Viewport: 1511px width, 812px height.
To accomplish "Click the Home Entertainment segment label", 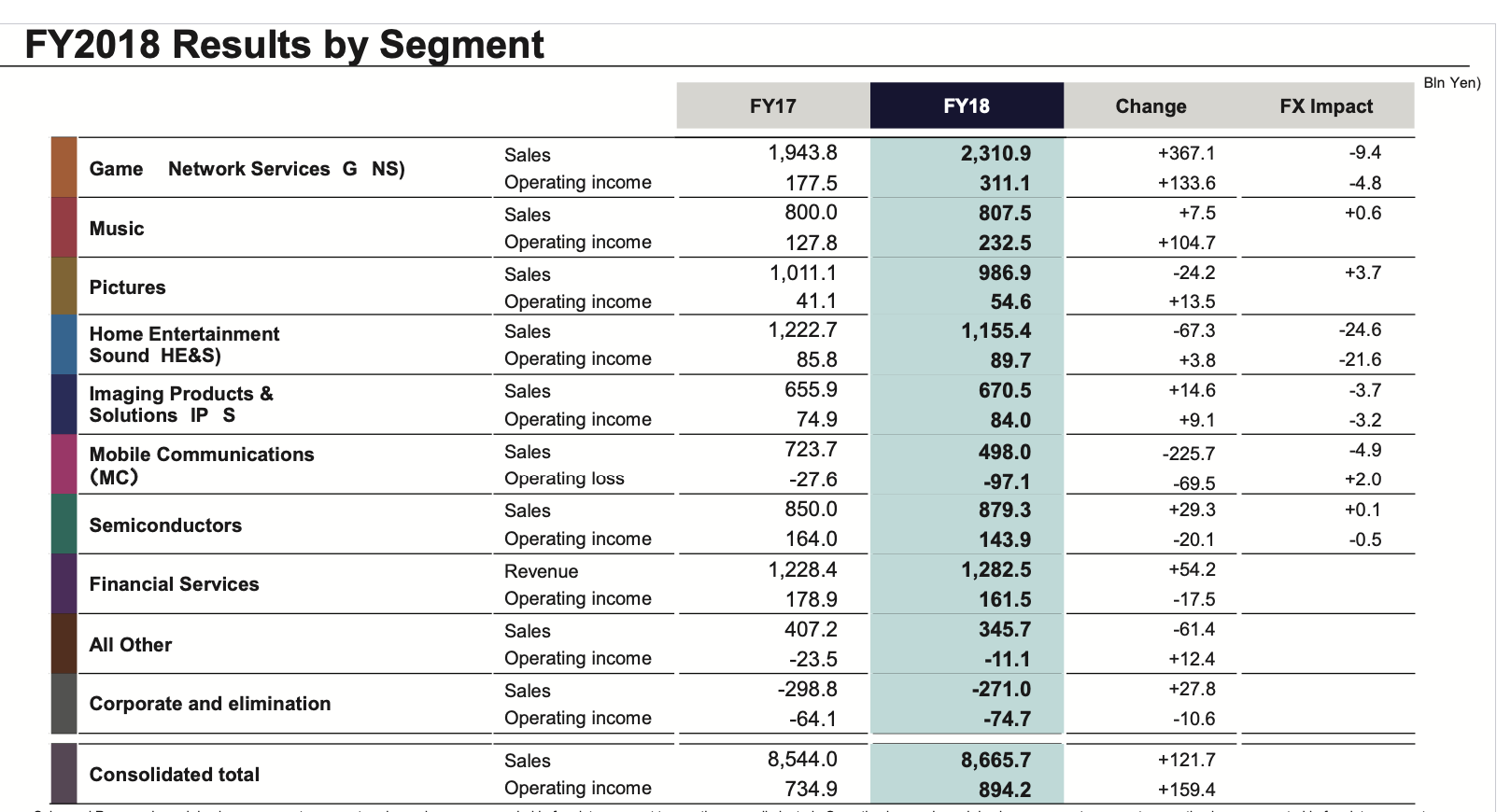I will [x=184, y=344].
